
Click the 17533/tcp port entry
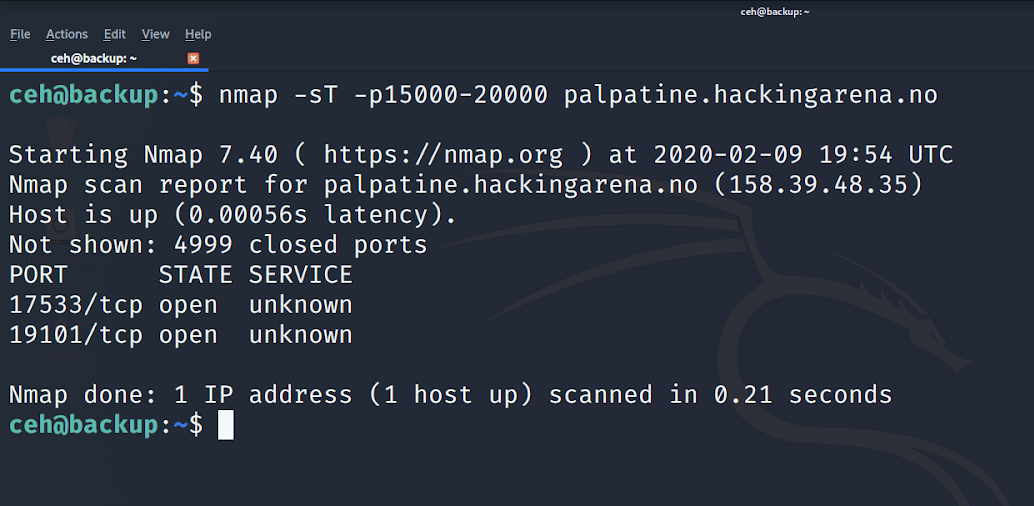pyautogui.click(x=76, y=305)
